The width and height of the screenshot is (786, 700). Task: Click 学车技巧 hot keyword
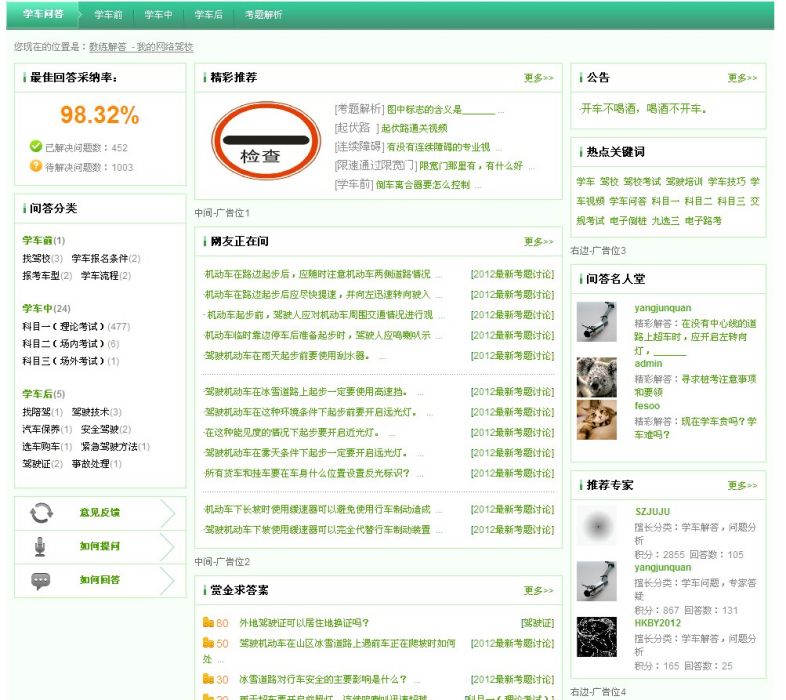(727, 182)
